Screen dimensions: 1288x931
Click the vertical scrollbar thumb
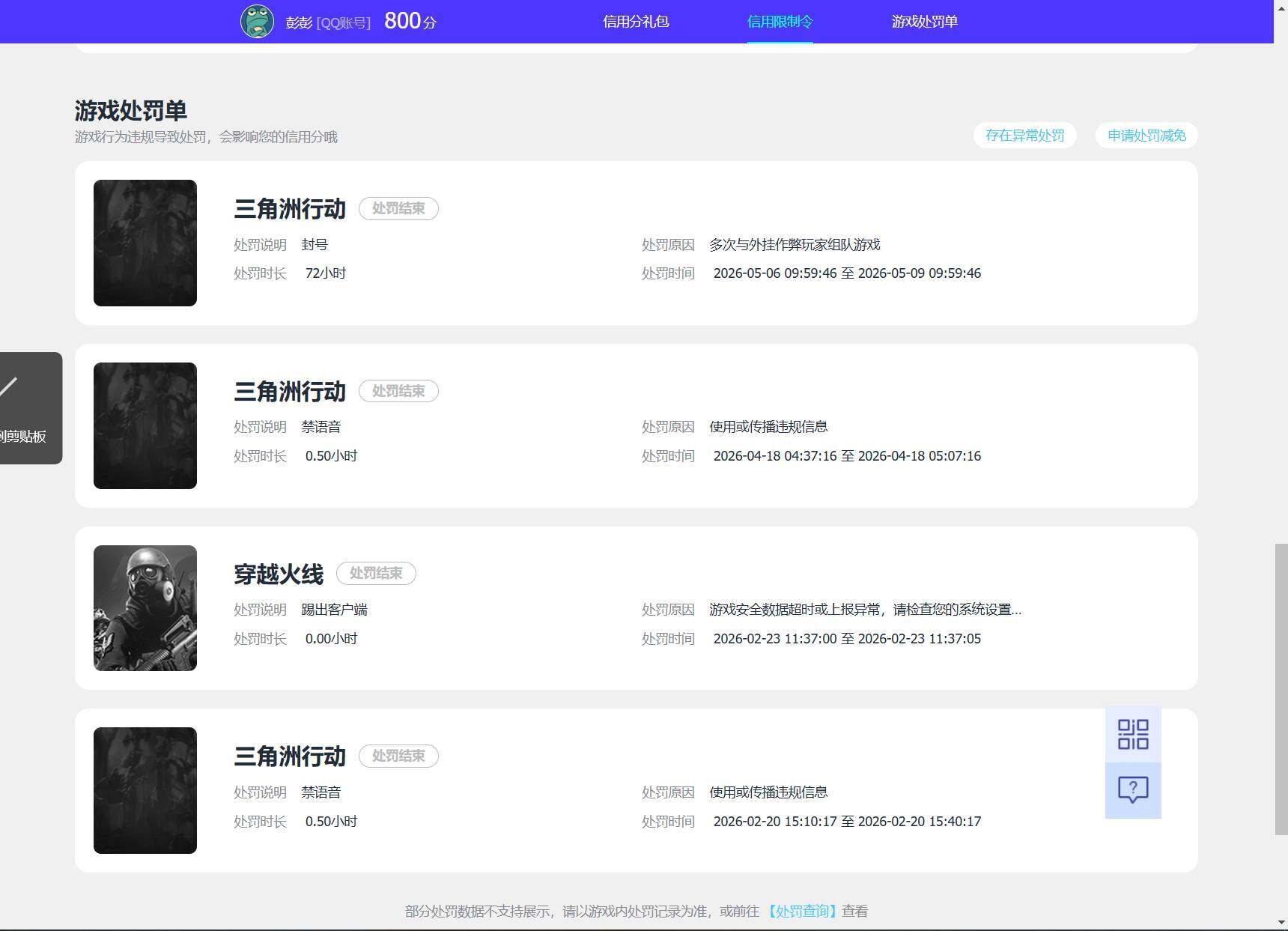(x=1281, y=689)
